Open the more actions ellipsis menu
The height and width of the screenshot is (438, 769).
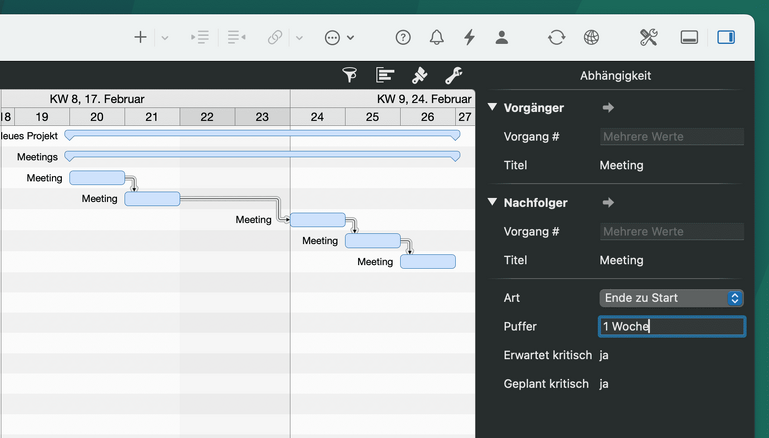339,37
